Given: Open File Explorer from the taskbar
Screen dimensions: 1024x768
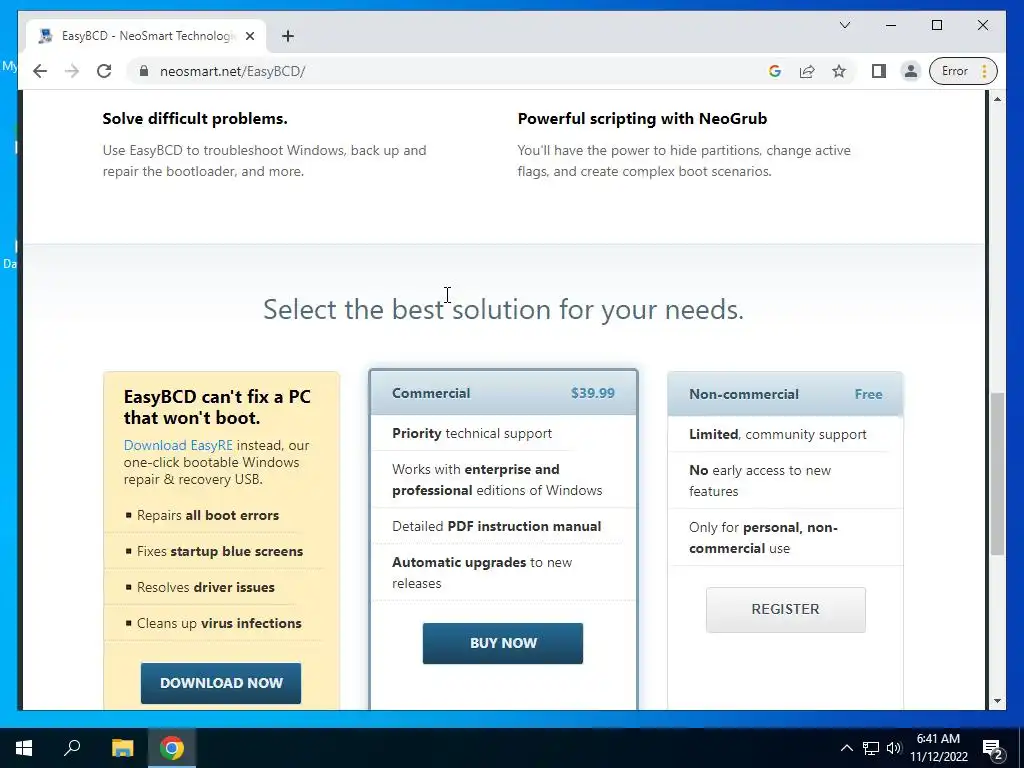Looking at the screenshot, I should [x=122, y=748].
